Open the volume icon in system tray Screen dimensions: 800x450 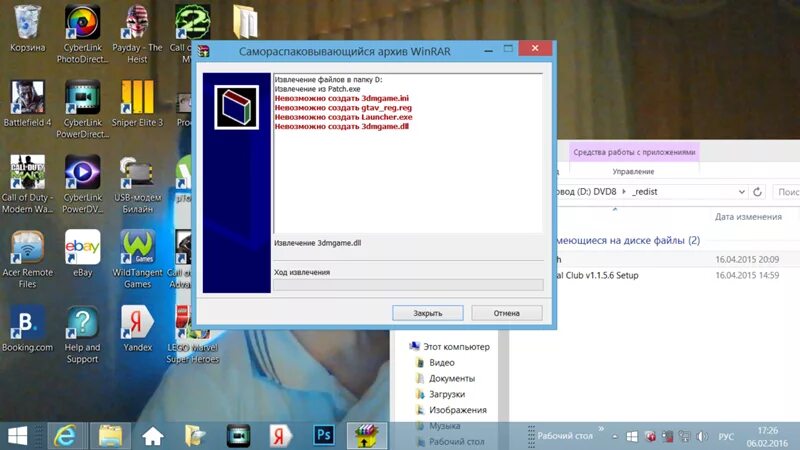tap(702, 437)
